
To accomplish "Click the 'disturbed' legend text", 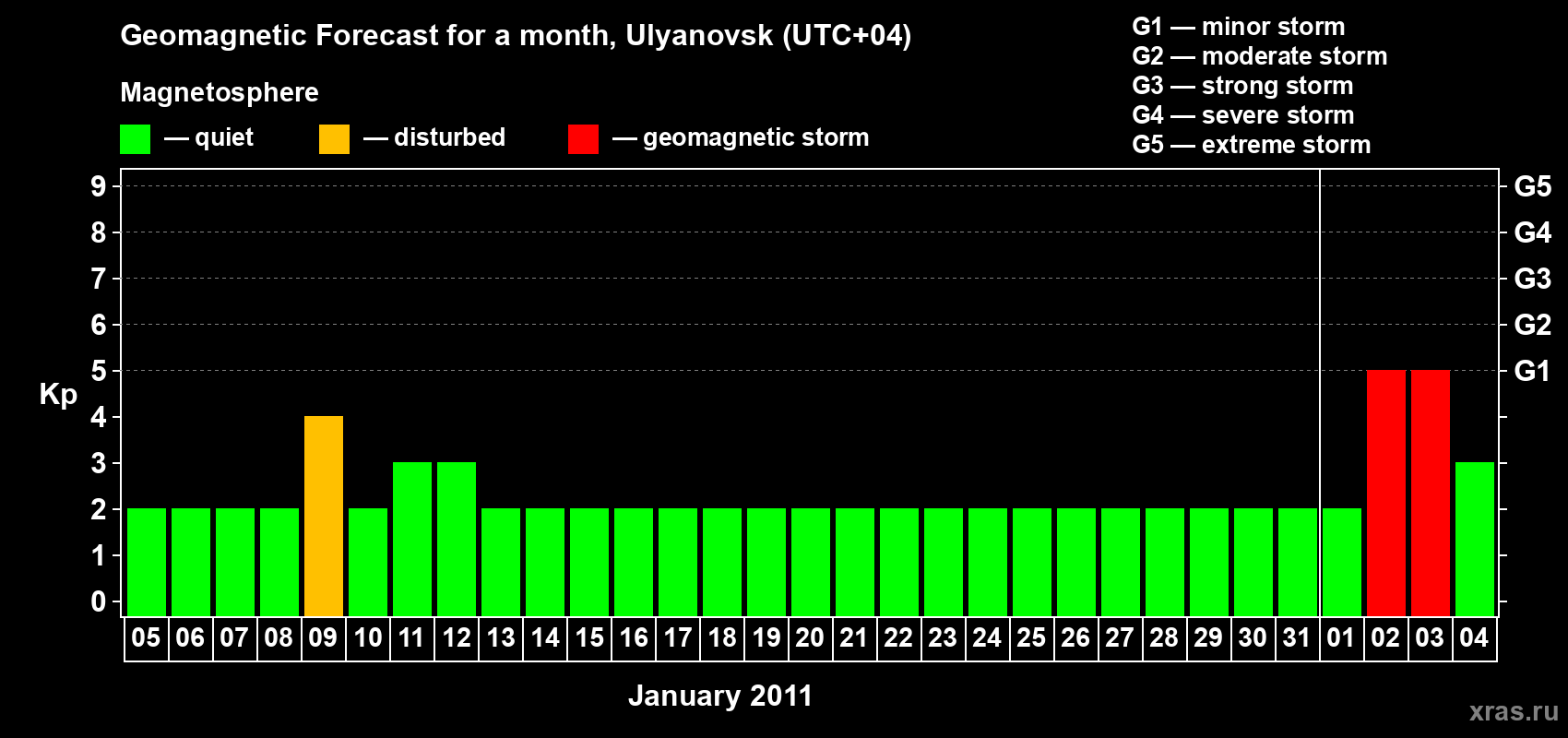I will click(x=450, y=137).
